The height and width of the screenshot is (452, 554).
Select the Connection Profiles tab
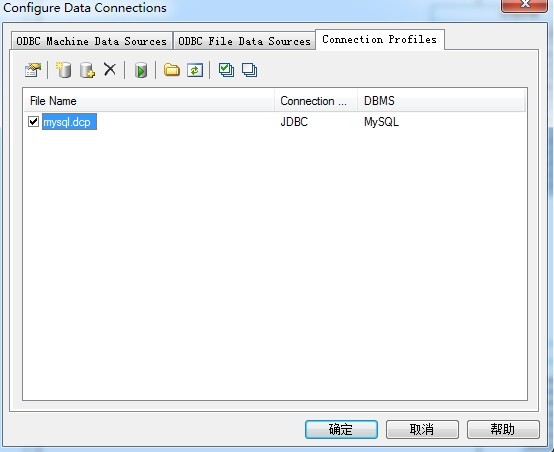[379, 39]
